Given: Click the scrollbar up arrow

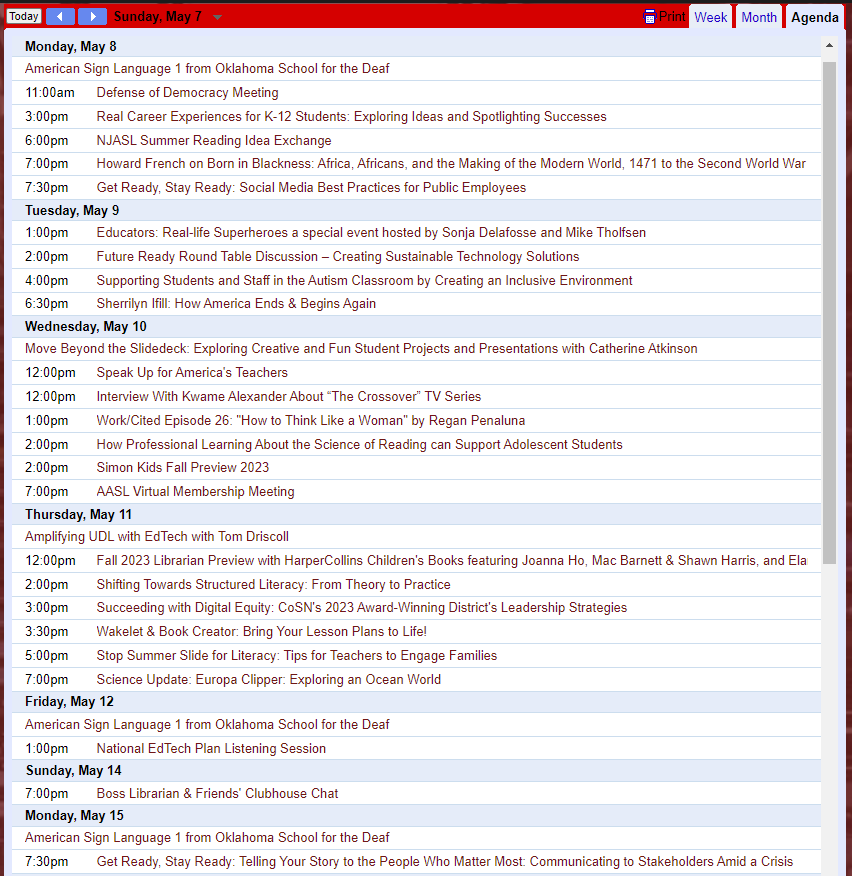Looking at the screenshot, I should (x=829, y=46).
